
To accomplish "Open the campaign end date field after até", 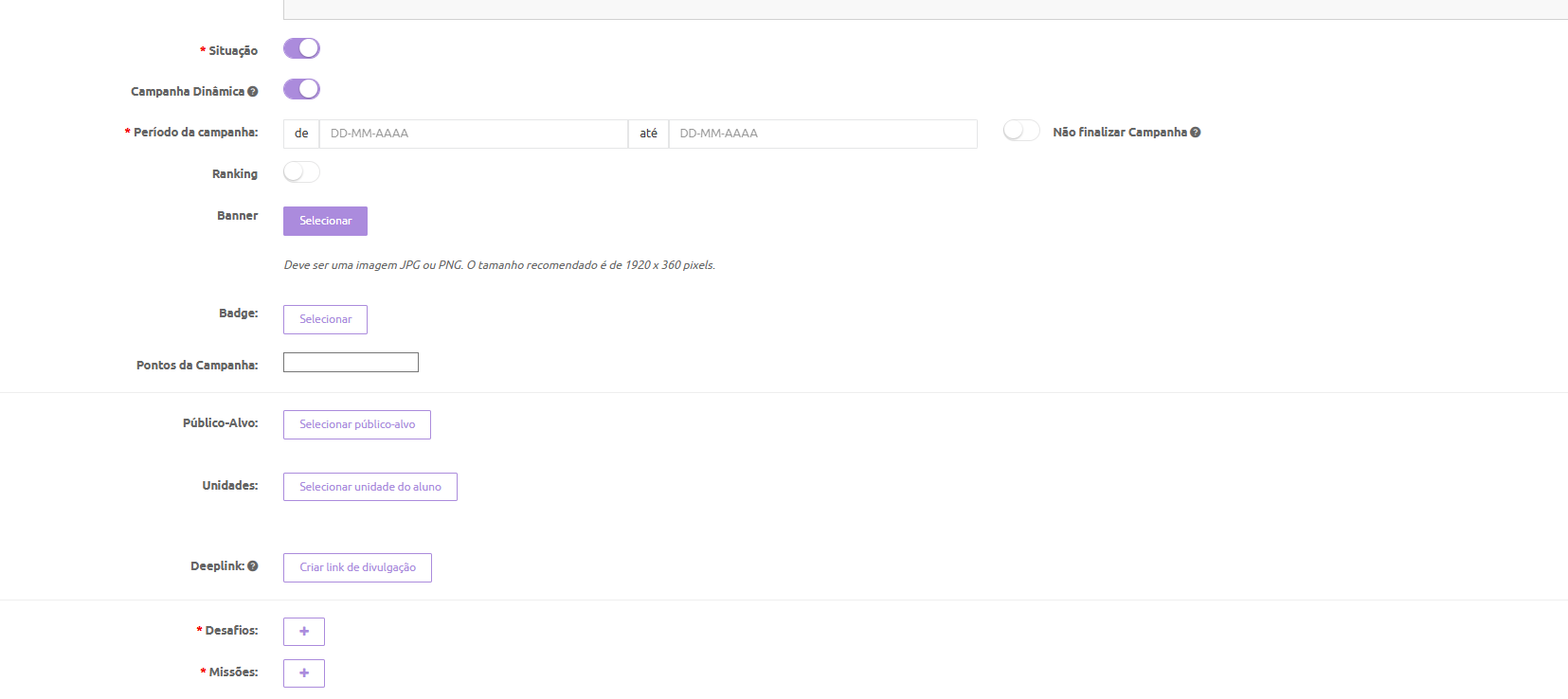I will [821, 134].
